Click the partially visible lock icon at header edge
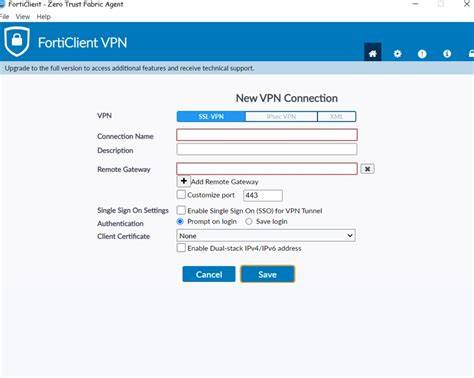 (471, 54)
